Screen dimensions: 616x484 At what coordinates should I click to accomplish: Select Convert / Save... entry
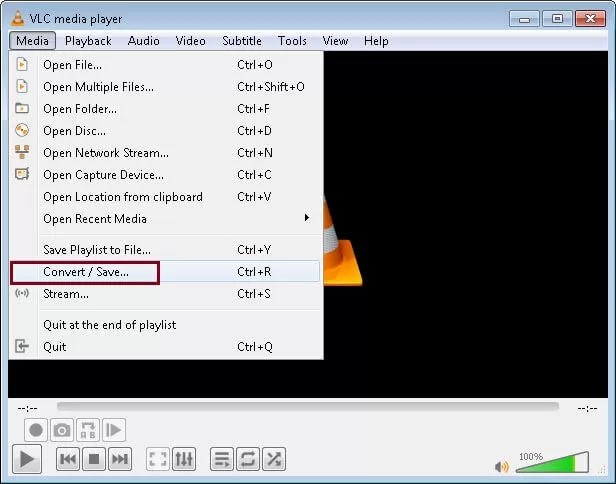165,272
